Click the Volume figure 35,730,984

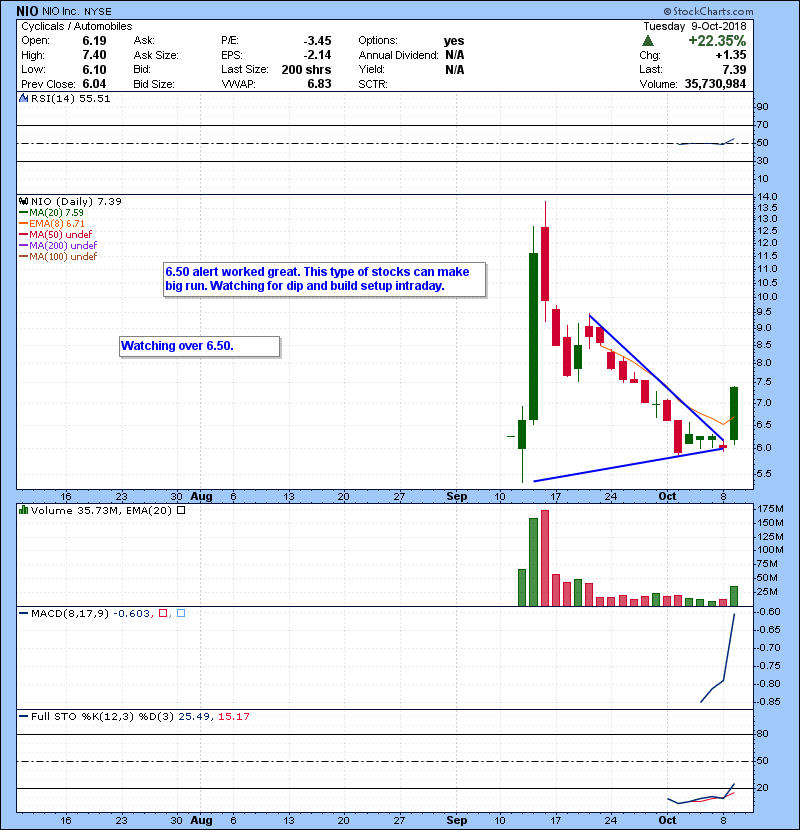(x=715, y=84)
